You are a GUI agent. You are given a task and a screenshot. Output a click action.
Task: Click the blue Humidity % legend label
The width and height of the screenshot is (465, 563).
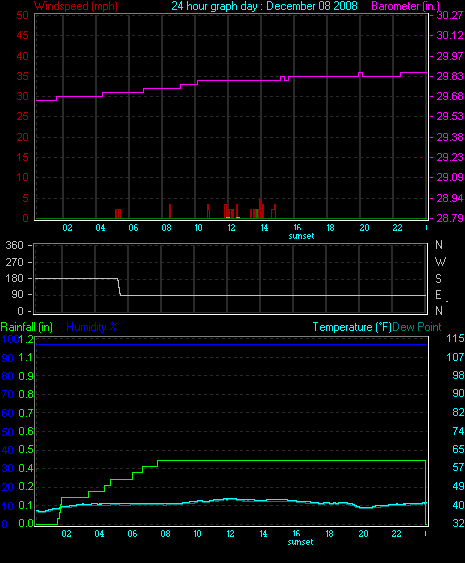click(92, 327)
